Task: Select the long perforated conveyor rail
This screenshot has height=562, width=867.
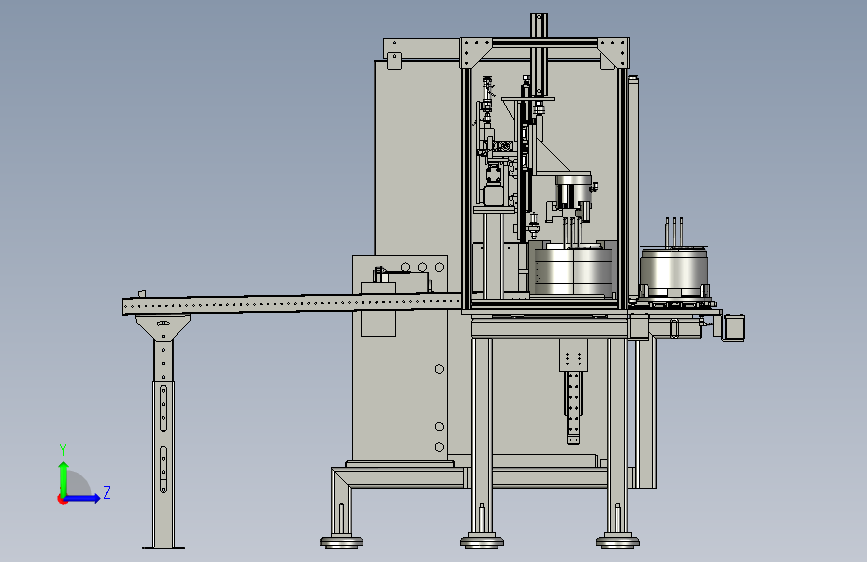Action: (291, 304)
